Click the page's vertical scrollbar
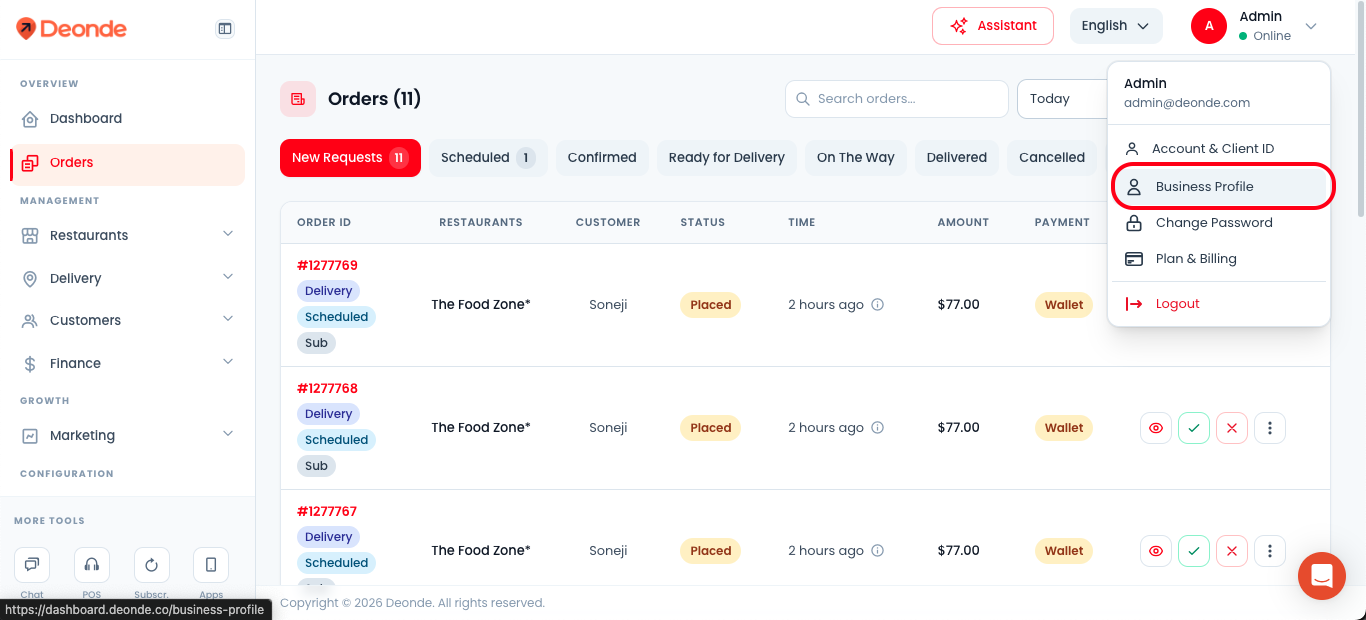The width and height of the screenshot is (1366, 620). coord(1360,110)
